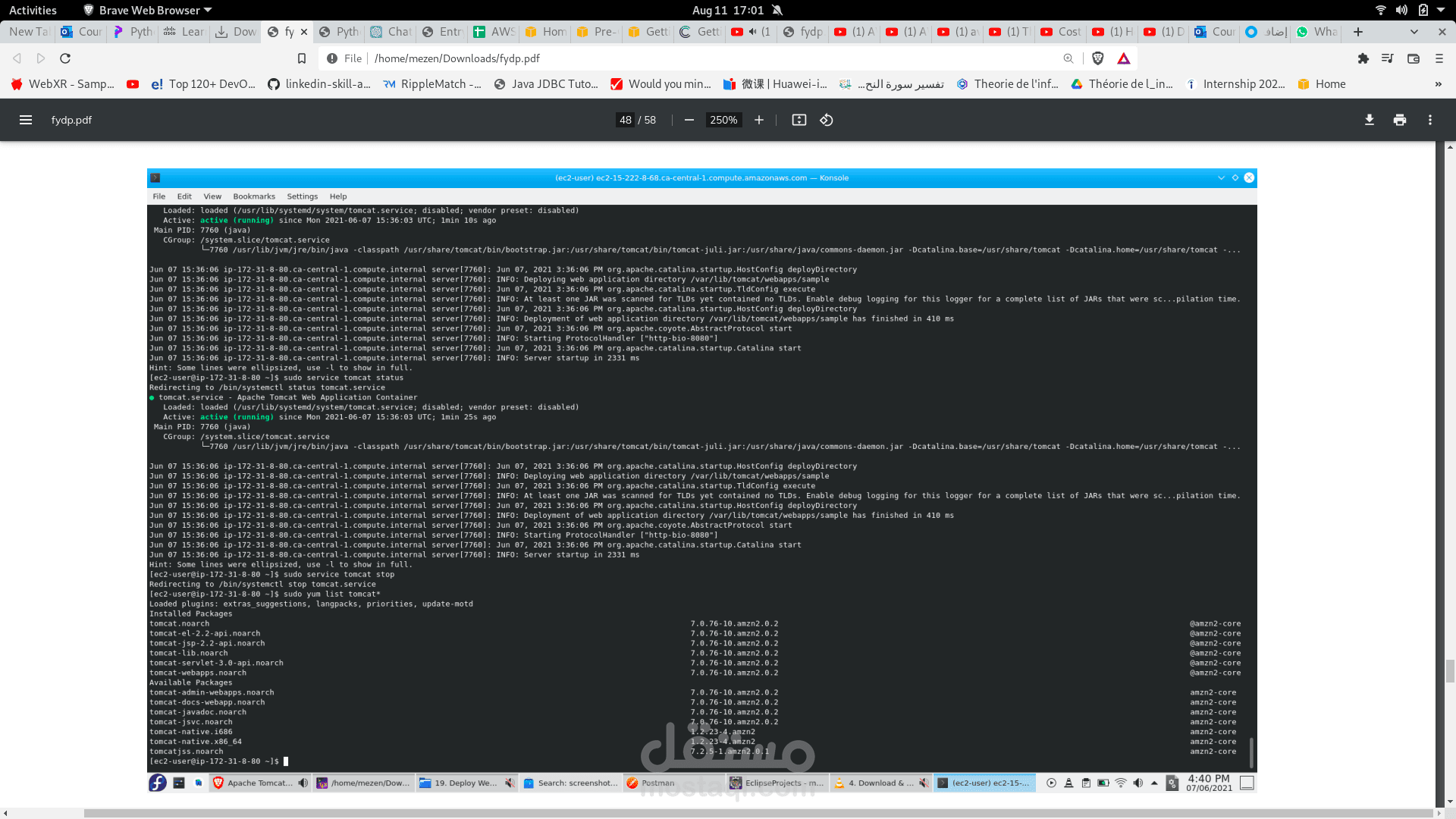Screen dimensions: 1456x819
Task: Switch to the AWS tab
Action: [x=494, y=32]
